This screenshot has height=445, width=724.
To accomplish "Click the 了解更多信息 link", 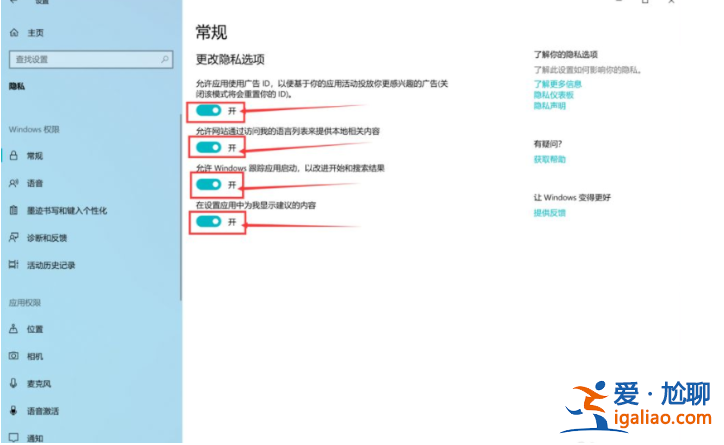I will pos(558,84).
